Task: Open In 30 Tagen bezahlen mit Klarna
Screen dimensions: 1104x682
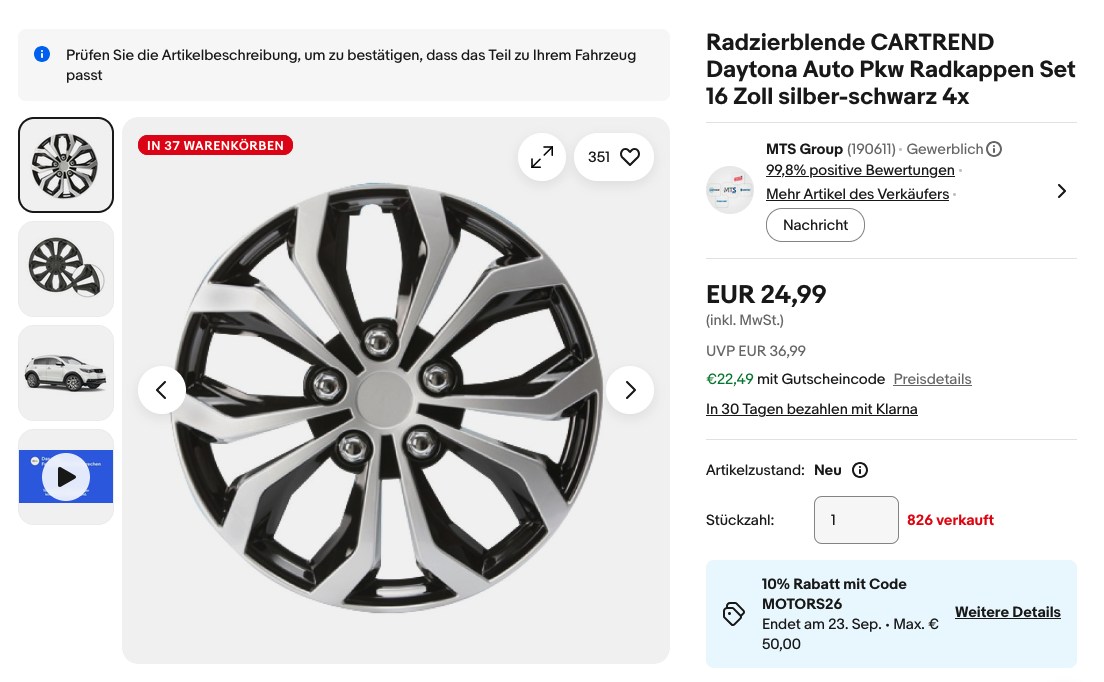Action: 812,410
